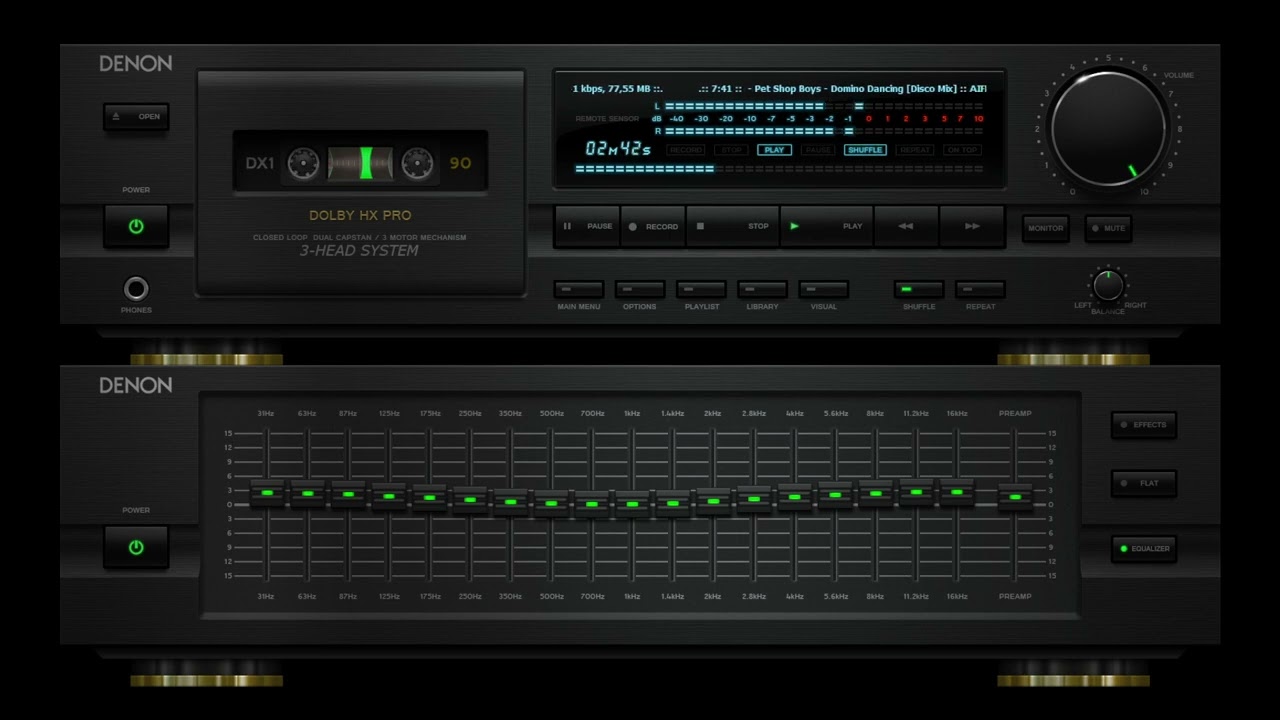1280x720 pixels.
Task: Pause playback with the PAUSE button
Action: (587, 226)
